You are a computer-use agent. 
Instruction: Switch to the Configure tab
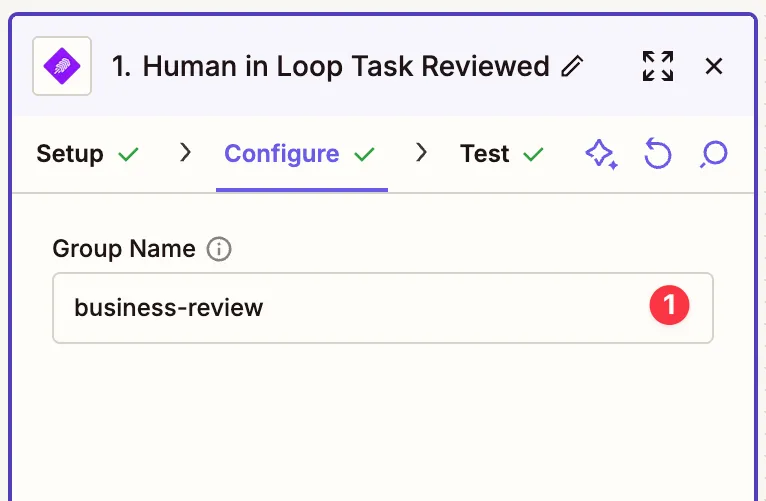[x=282, y=154]
